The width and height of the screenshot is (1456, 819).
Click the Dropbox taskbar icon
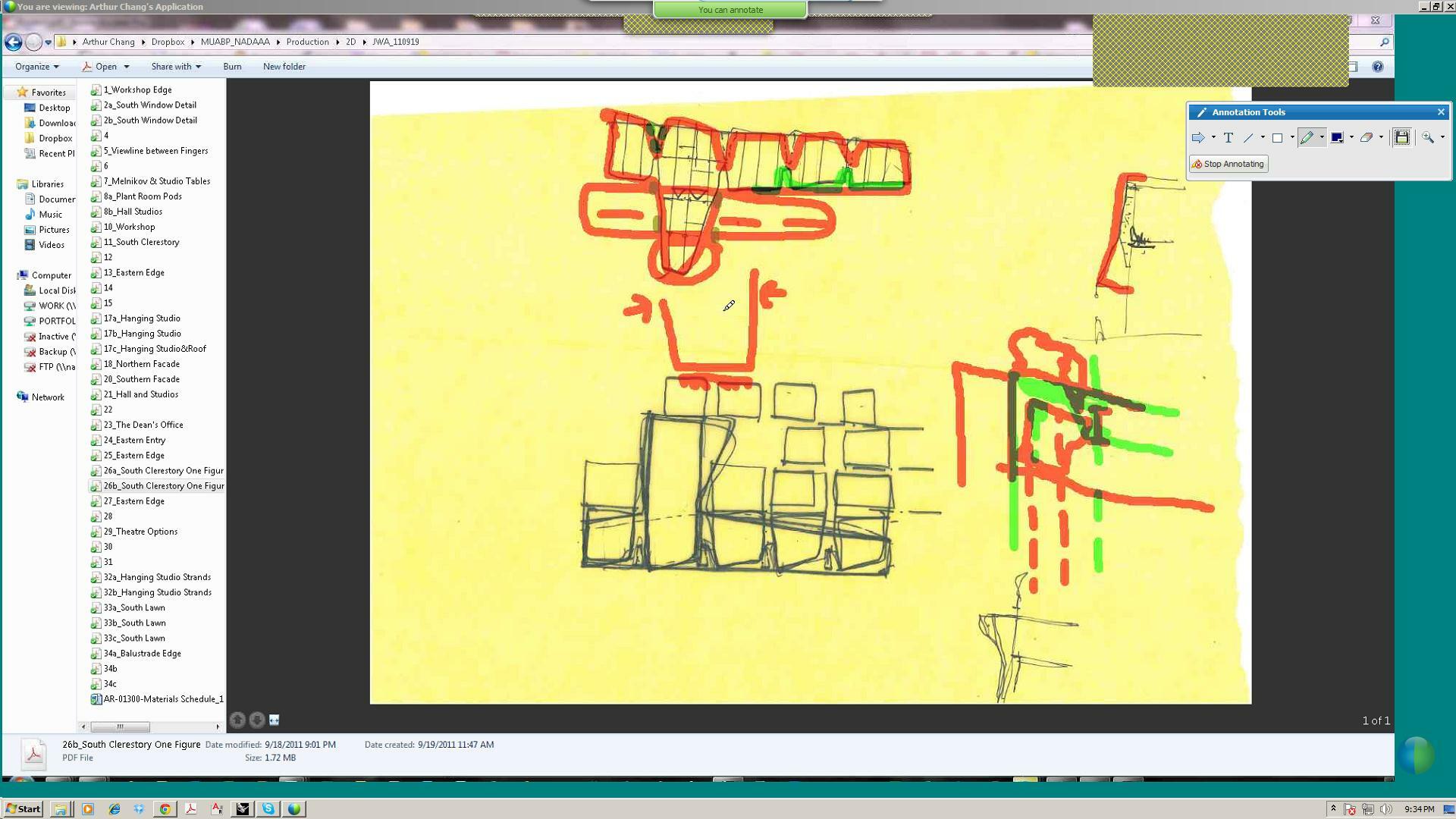(x=139, y=809)
